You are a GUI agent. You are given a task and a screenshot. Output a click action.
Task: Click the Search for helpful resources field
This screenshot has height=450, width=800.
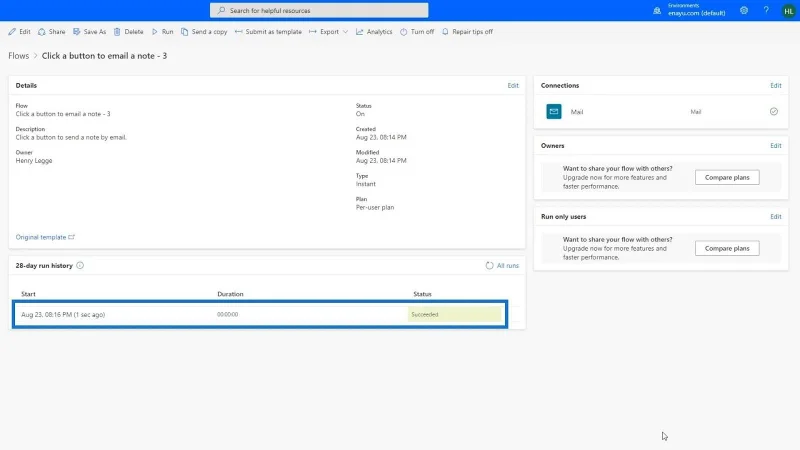(x=319, y=10)
